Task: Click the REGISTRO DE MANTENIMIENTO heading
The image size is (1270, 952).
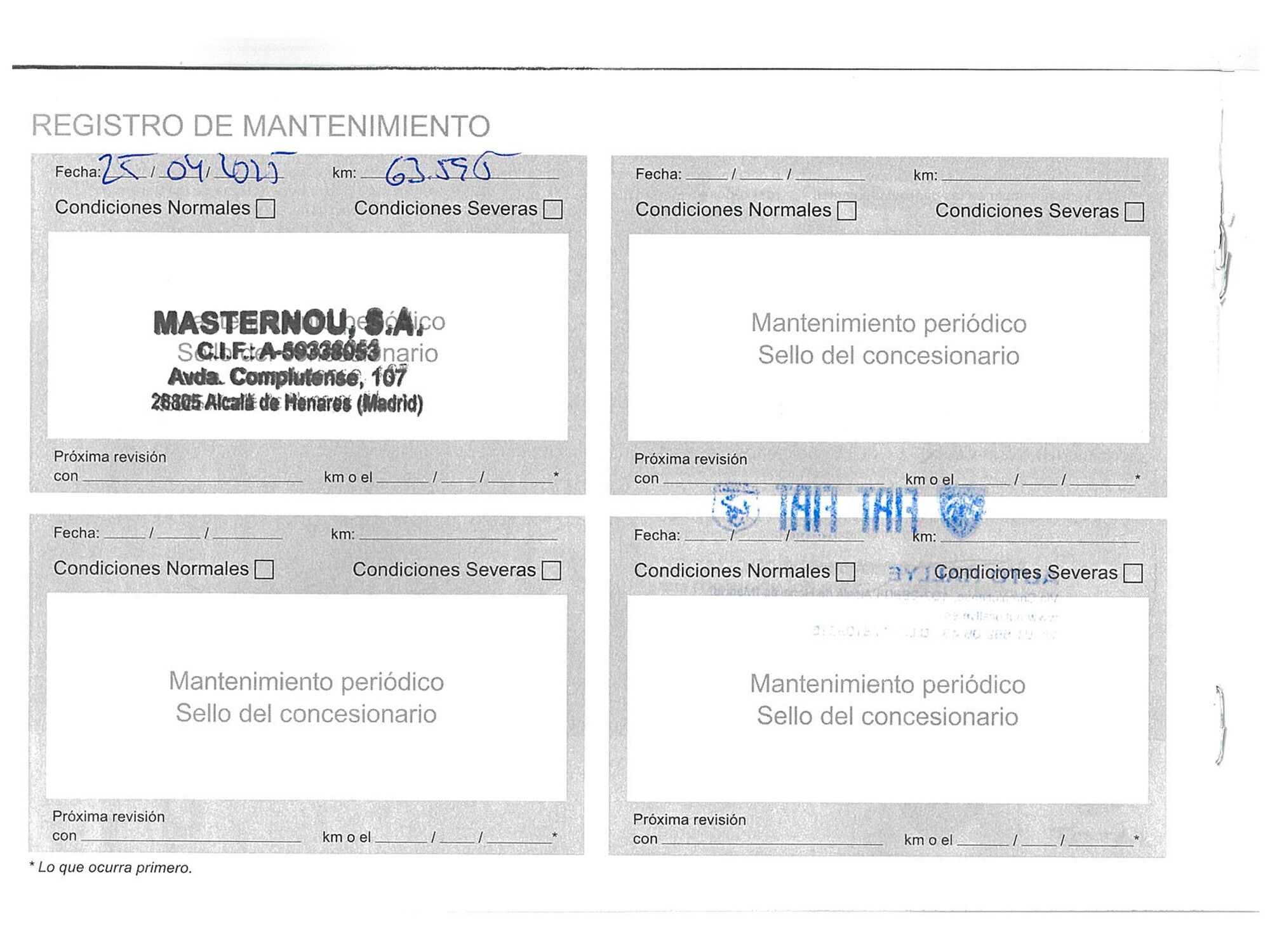Action: (x=261, y=126)
